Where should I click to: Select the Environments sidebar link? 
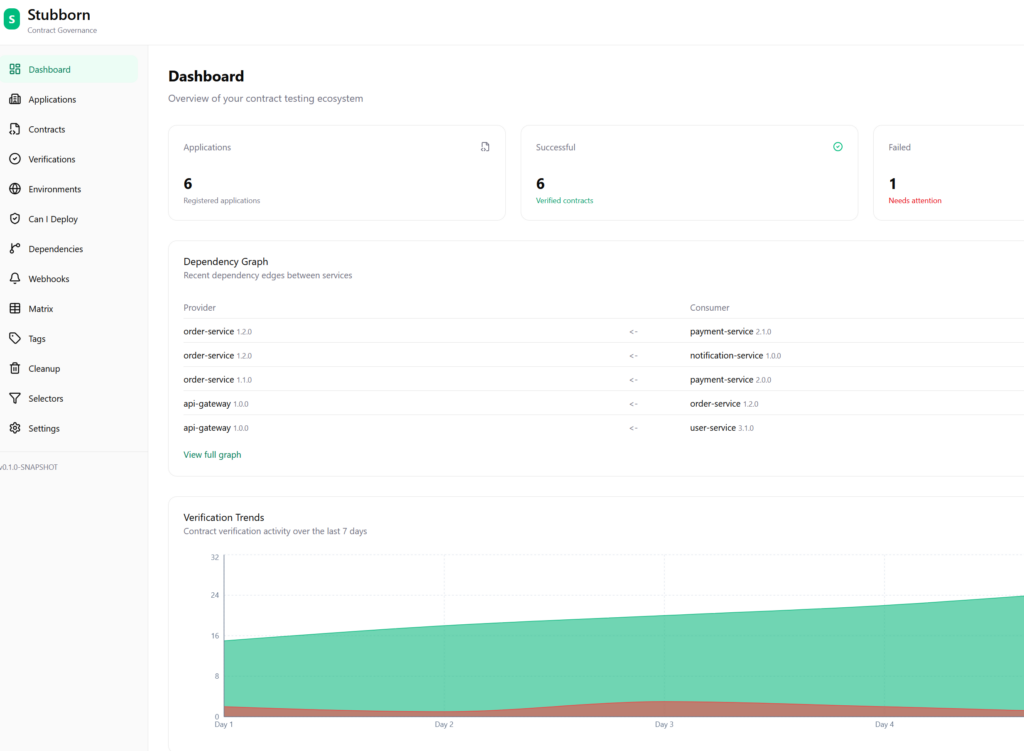click(69, 189)
